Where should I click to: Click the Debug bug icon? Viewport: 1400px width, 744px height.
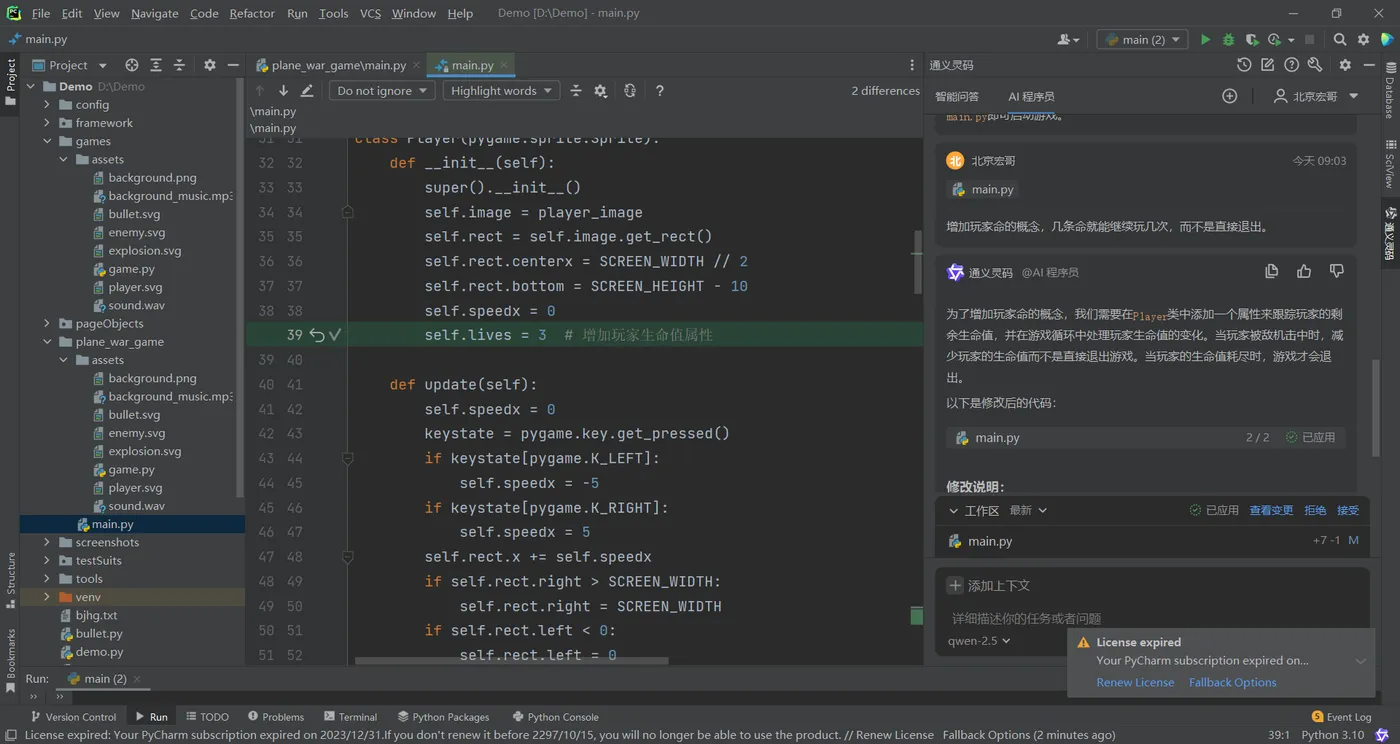click(x=1229, y=40)
